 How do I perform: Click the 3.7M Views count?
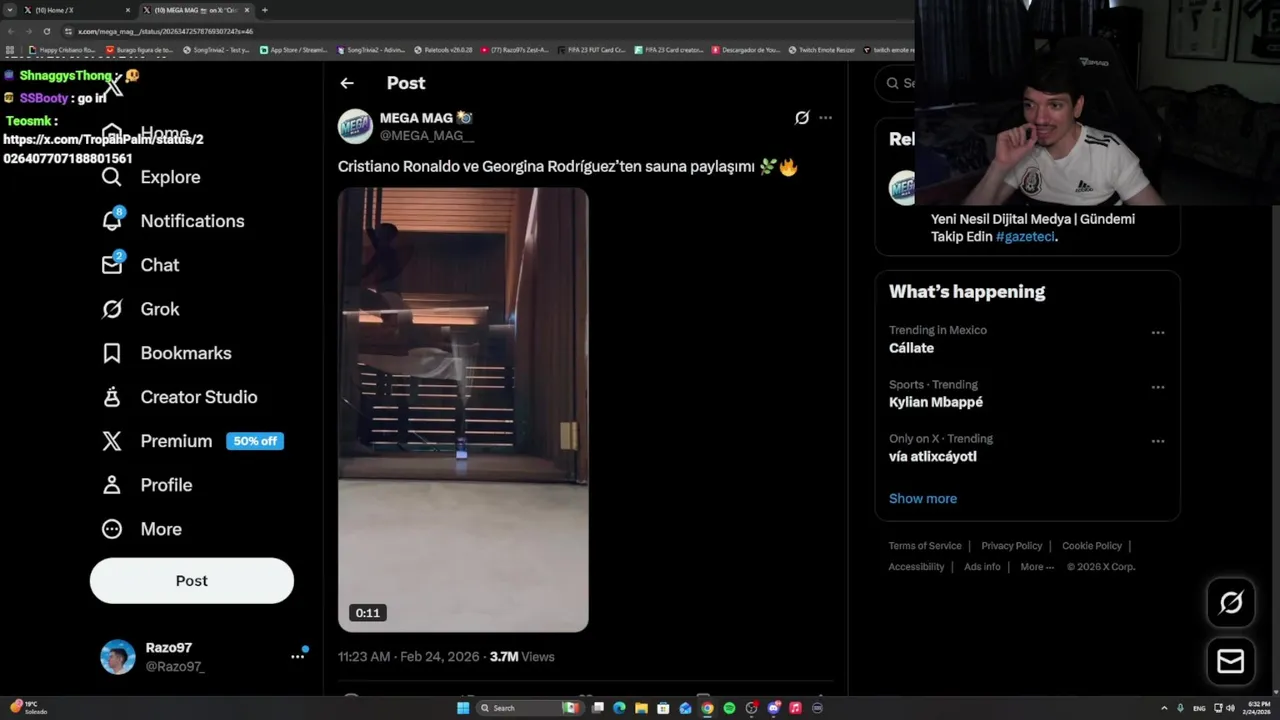pyautogui.click(x=521, y=657)
